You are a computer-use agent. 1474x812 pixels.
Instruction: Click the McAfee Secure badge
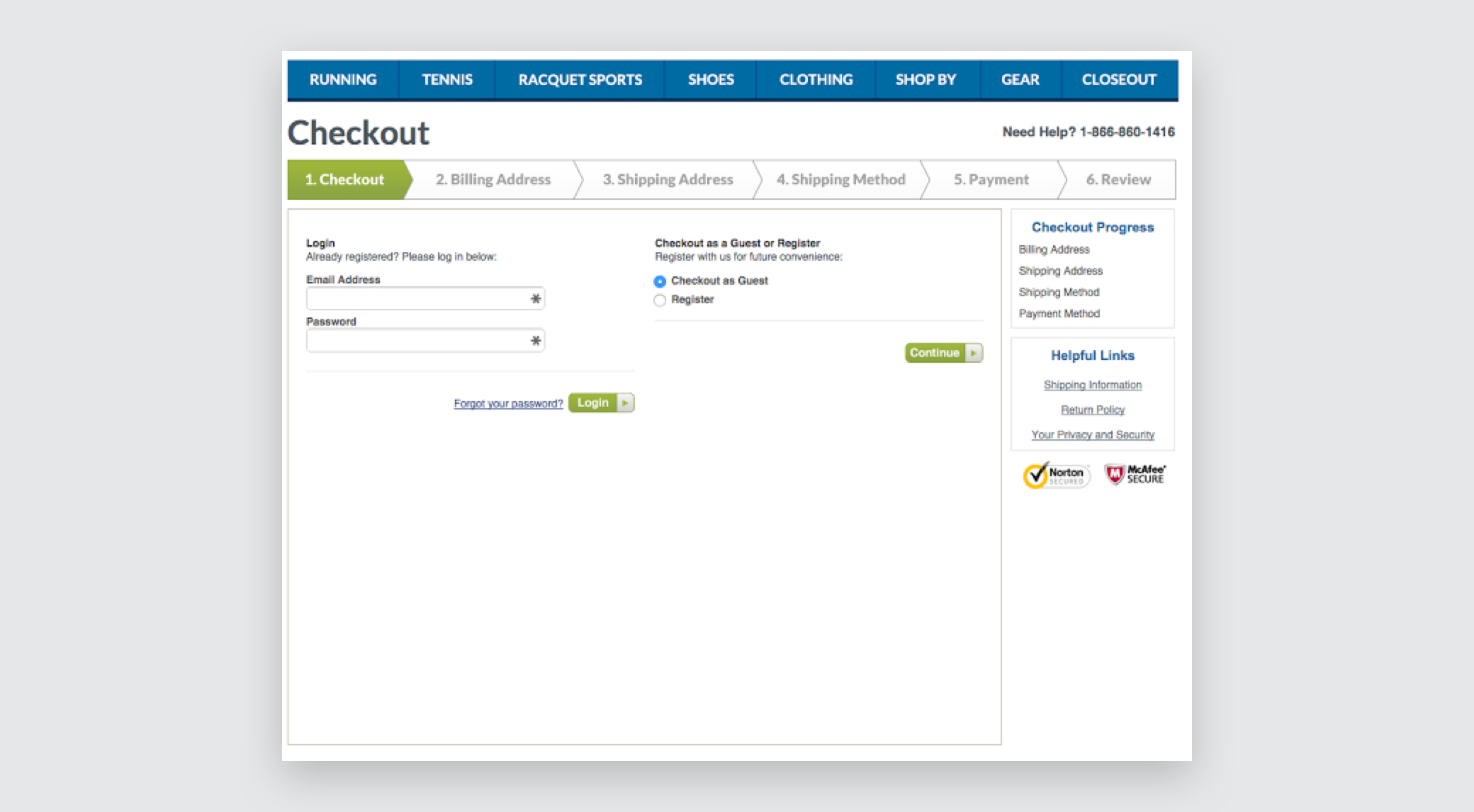pos(1134,474)
